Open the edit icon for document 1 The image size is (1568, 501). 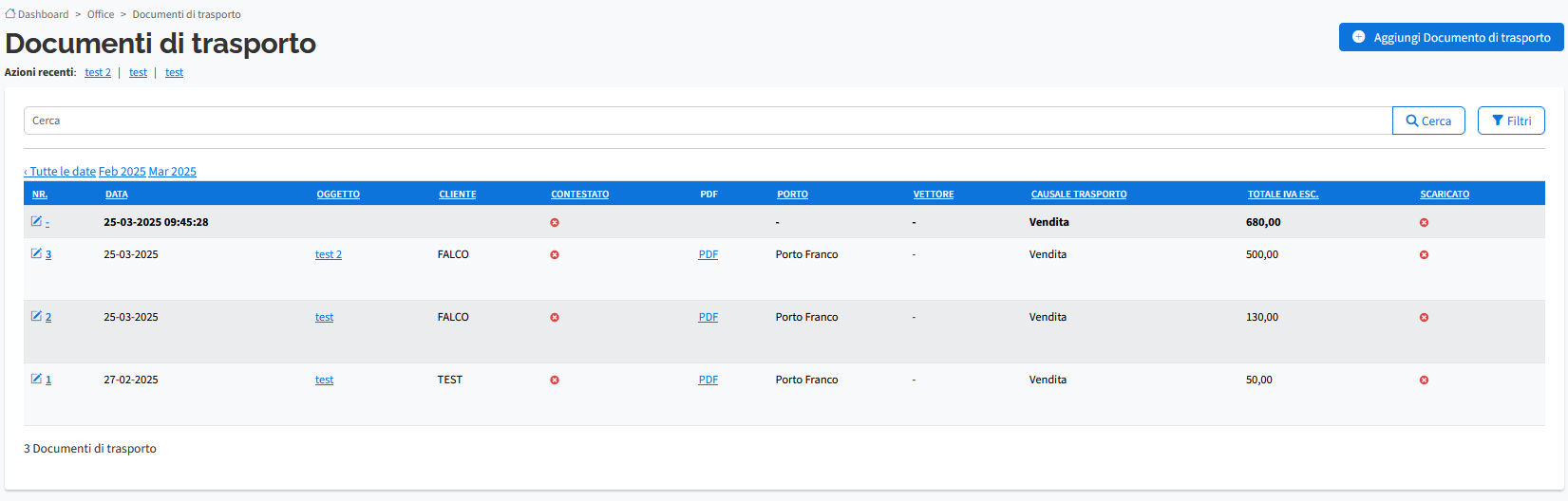pyautogui.click(x=36, y=379)
